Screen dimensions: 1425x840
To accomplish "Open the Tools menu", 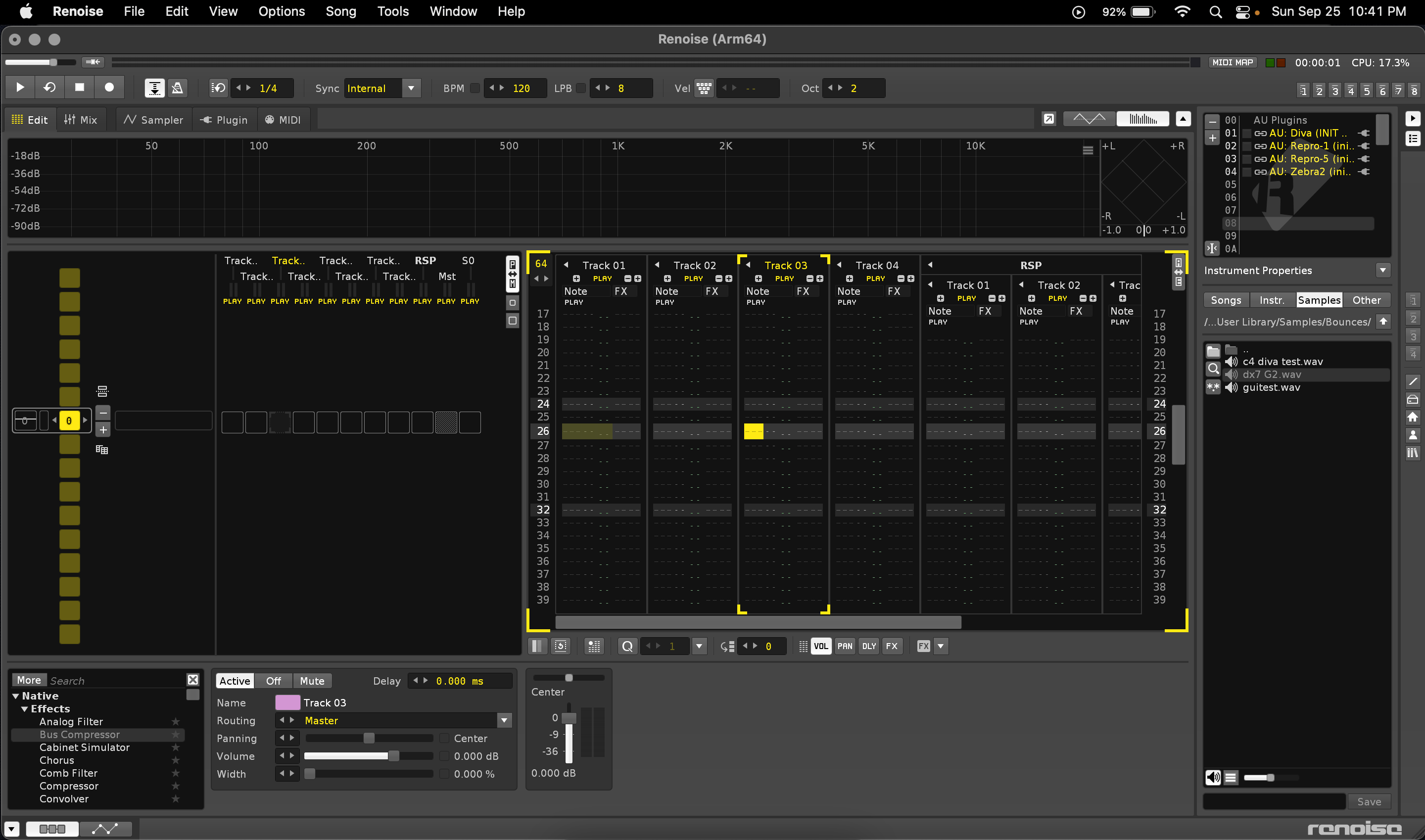I will click(x=392, y=11).
